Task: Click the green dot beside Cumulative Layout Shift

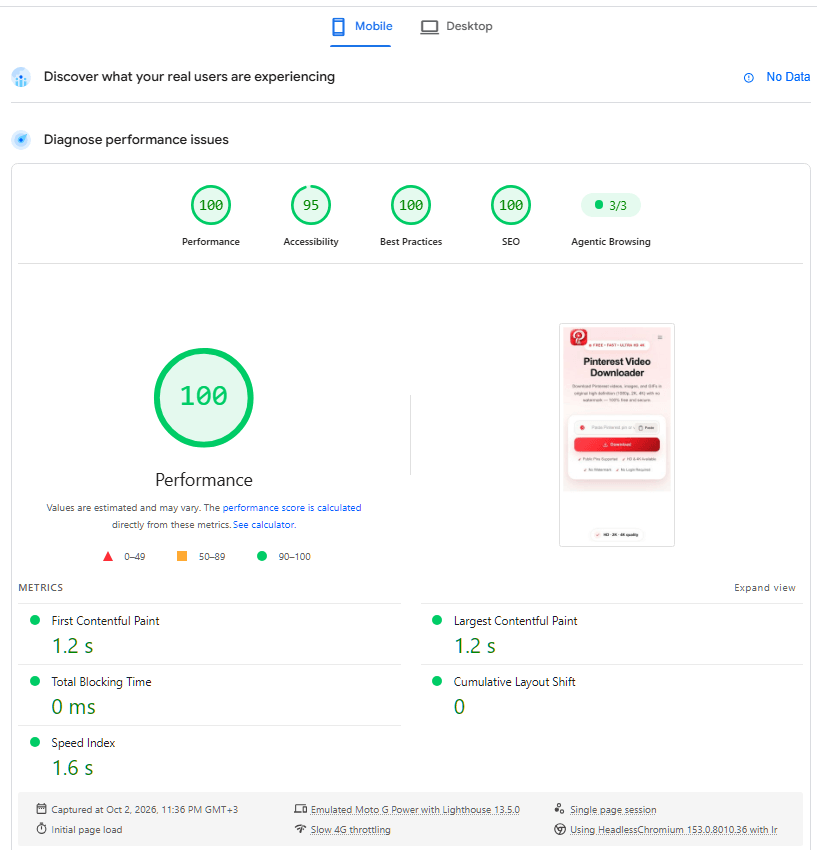Action: click(x=437, y=681)
